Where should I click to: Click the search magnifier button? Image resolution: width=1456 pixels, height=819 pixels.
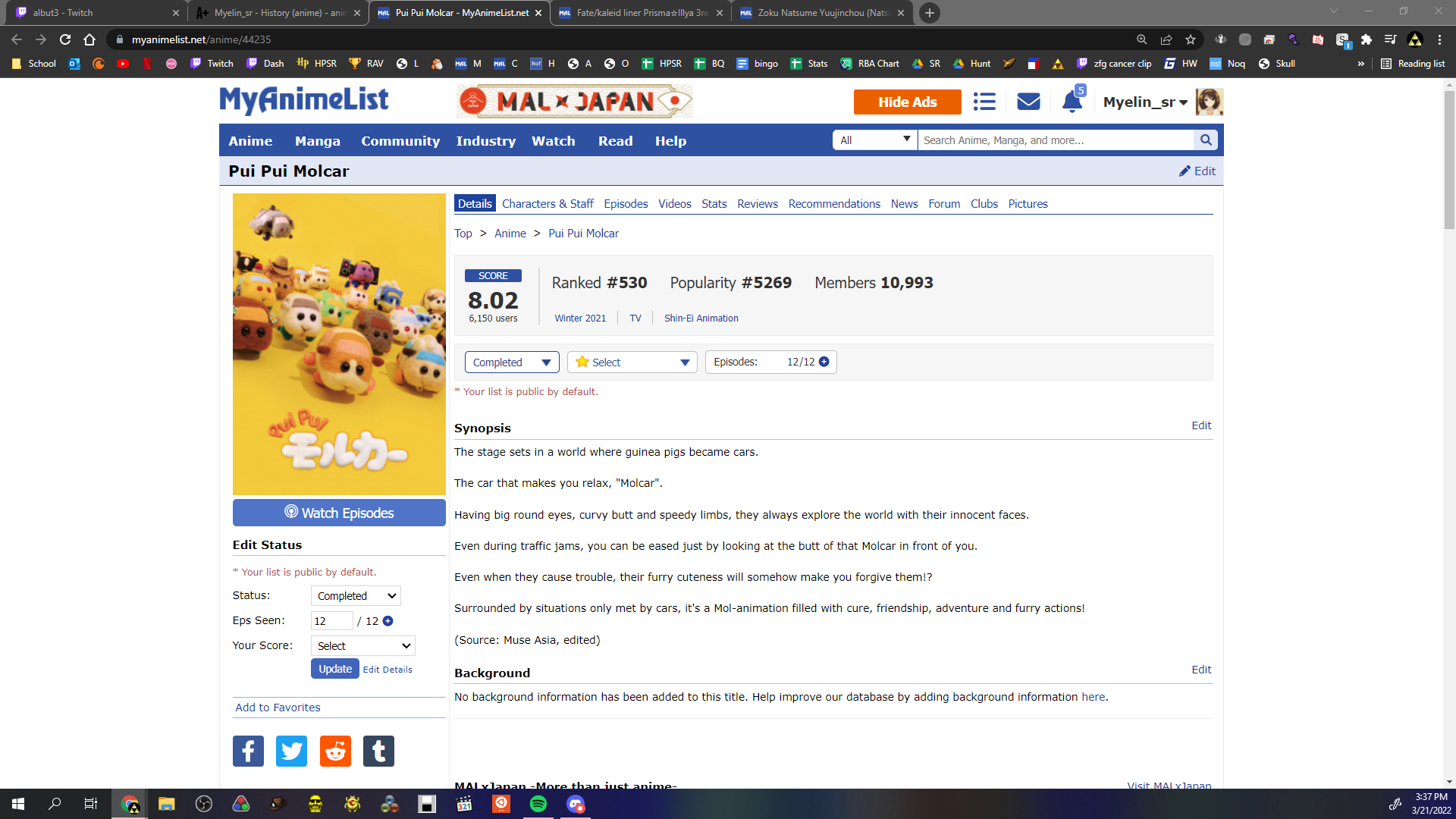coord(1205,140)
